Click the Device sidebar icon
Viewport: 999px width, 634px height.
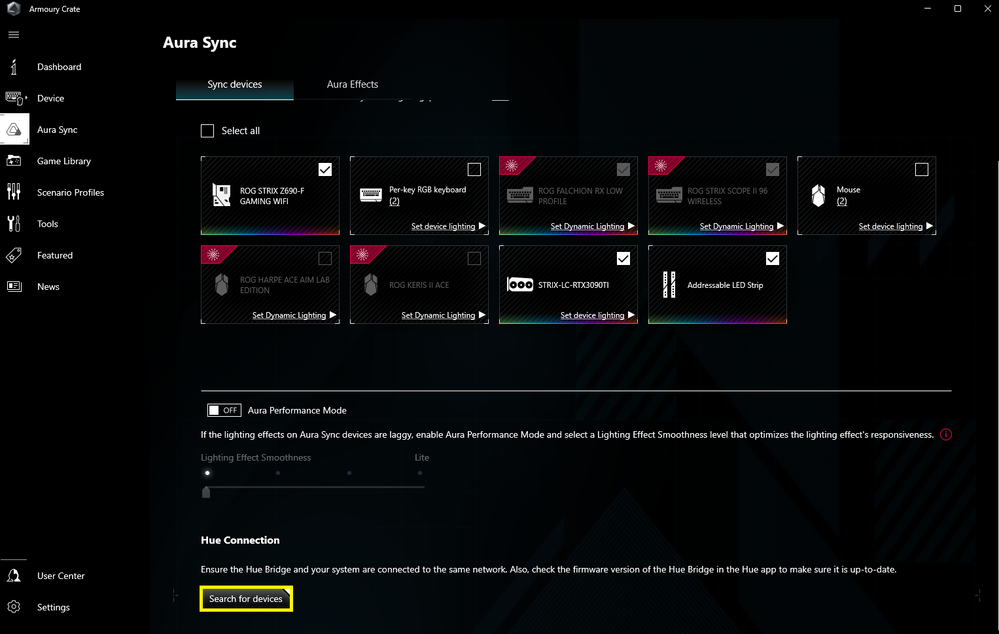click(x=15, y=98)
